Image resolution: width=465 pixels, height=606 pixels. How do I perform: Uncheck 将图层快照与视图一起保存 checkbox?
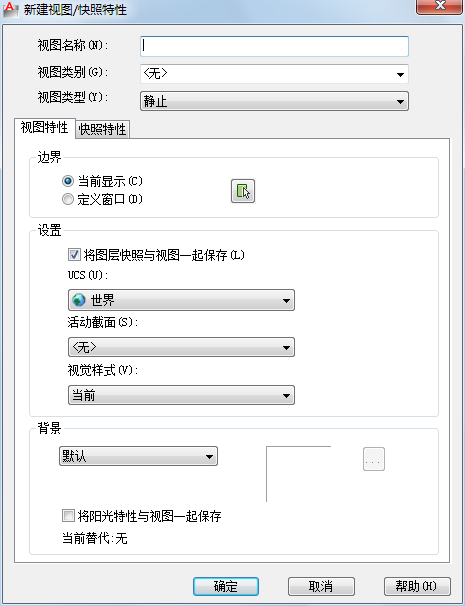click(x=74, y=255)
